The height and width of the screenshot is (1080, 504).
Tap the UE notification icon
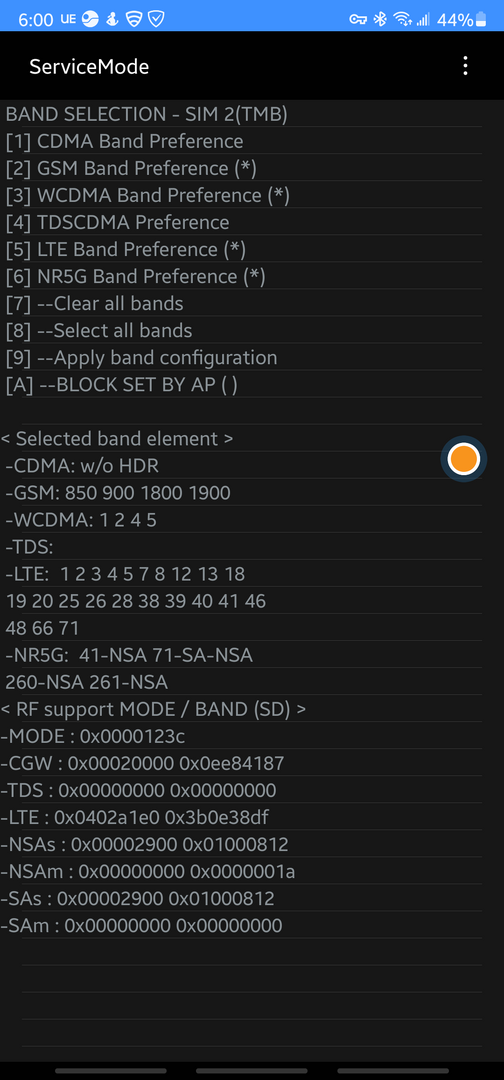67,19
